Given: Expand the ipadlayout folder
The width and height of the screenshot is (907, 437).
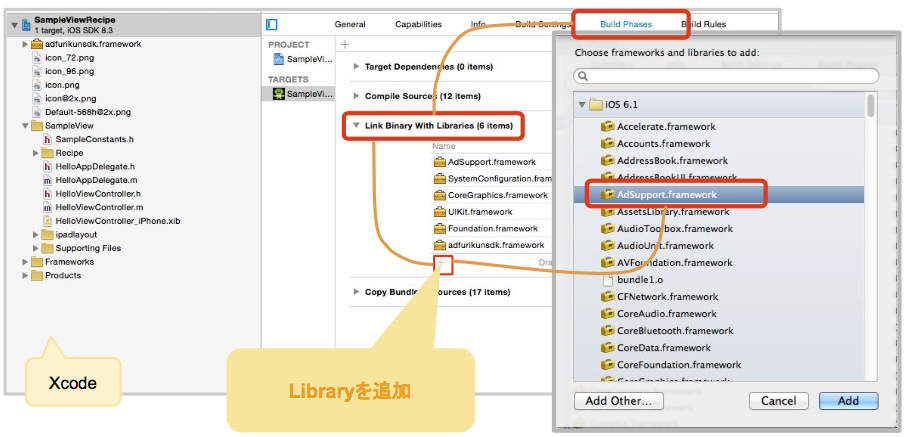Looking at the screenshot, I should coord(35,234).
